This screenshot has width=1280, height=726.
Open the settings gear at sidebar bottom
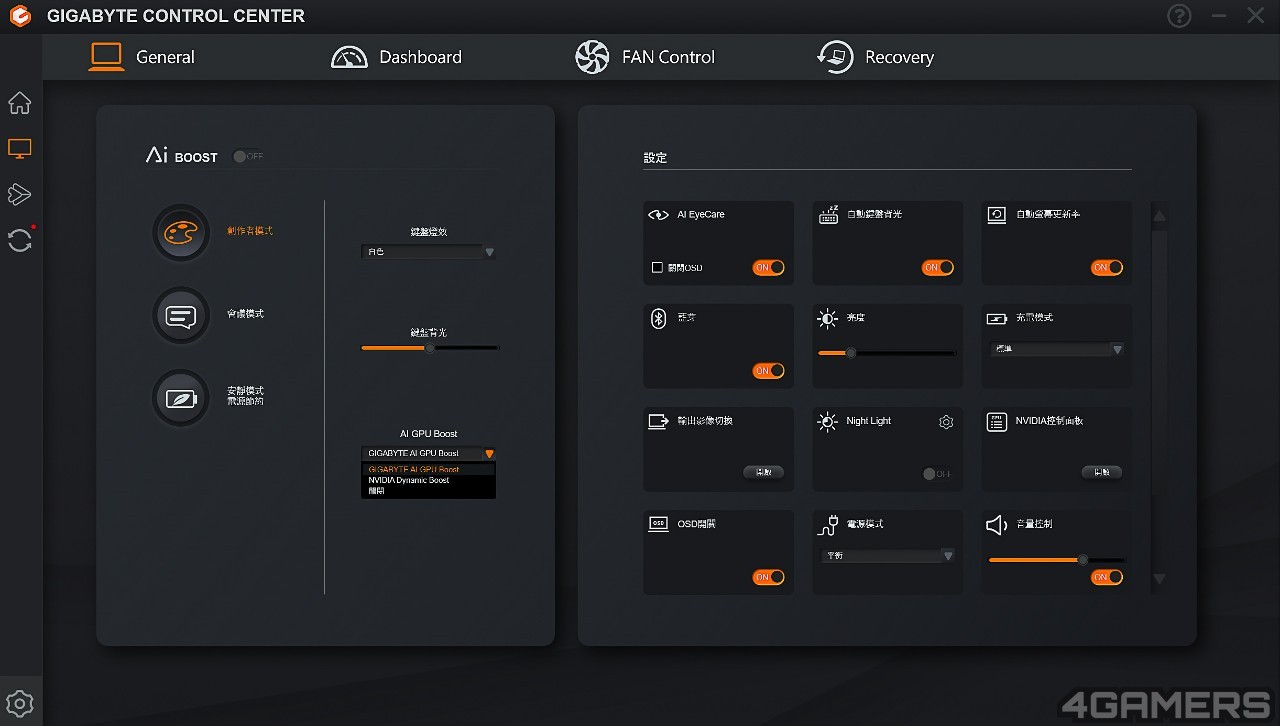(20, 704)
